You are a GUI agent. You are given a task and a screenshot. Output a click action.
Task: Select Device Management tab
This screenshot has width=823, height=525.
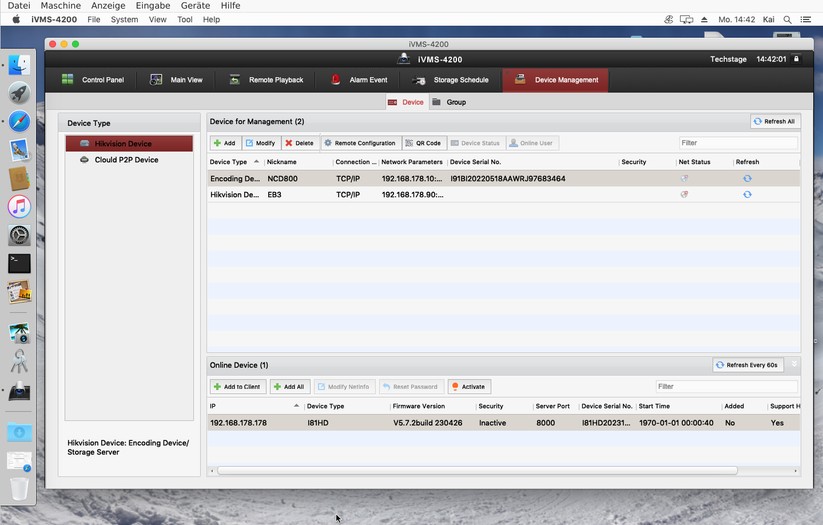pos(555,80)
